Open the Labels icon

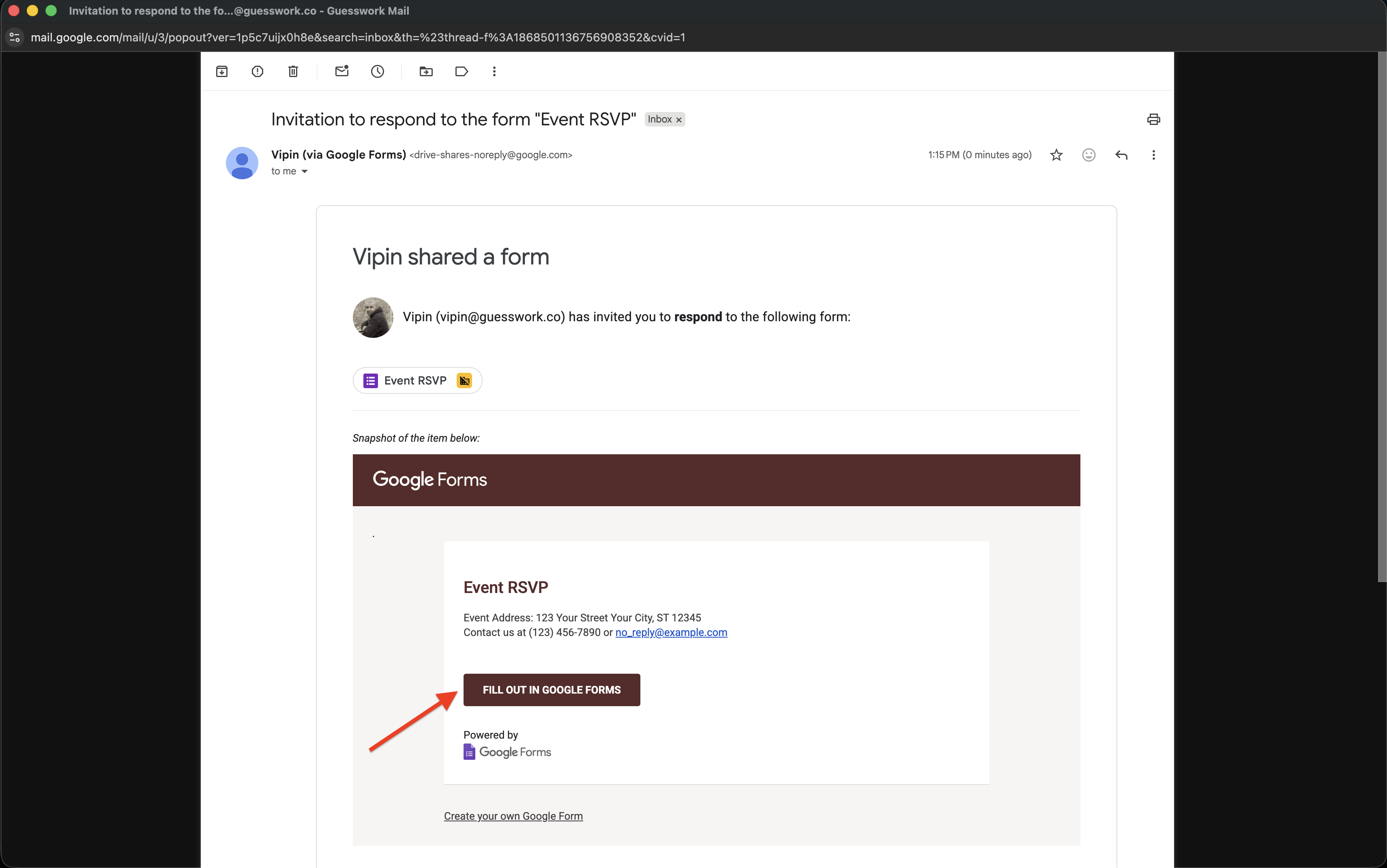[462, 71]
